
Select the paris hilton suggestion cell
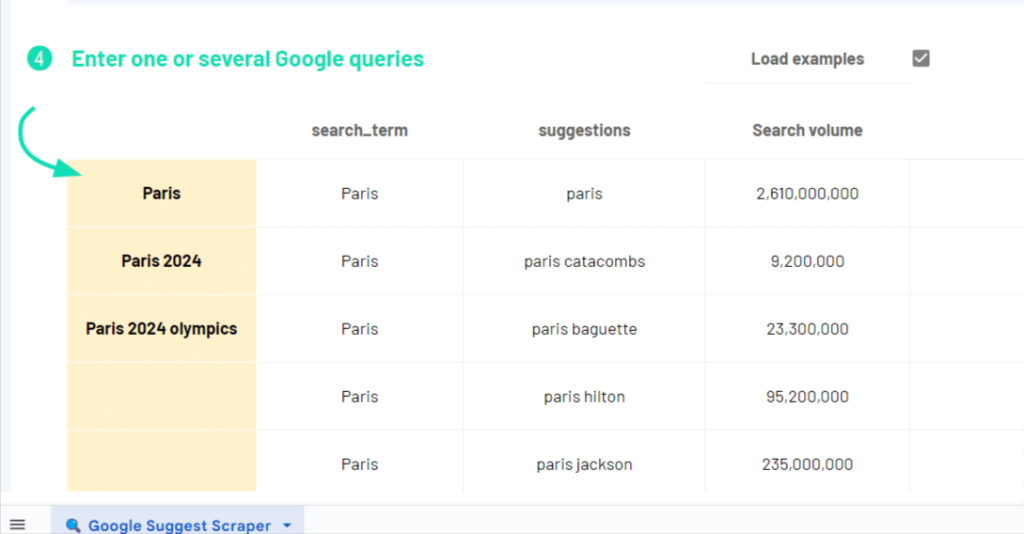pyautogui.click(x=584, y=396)
